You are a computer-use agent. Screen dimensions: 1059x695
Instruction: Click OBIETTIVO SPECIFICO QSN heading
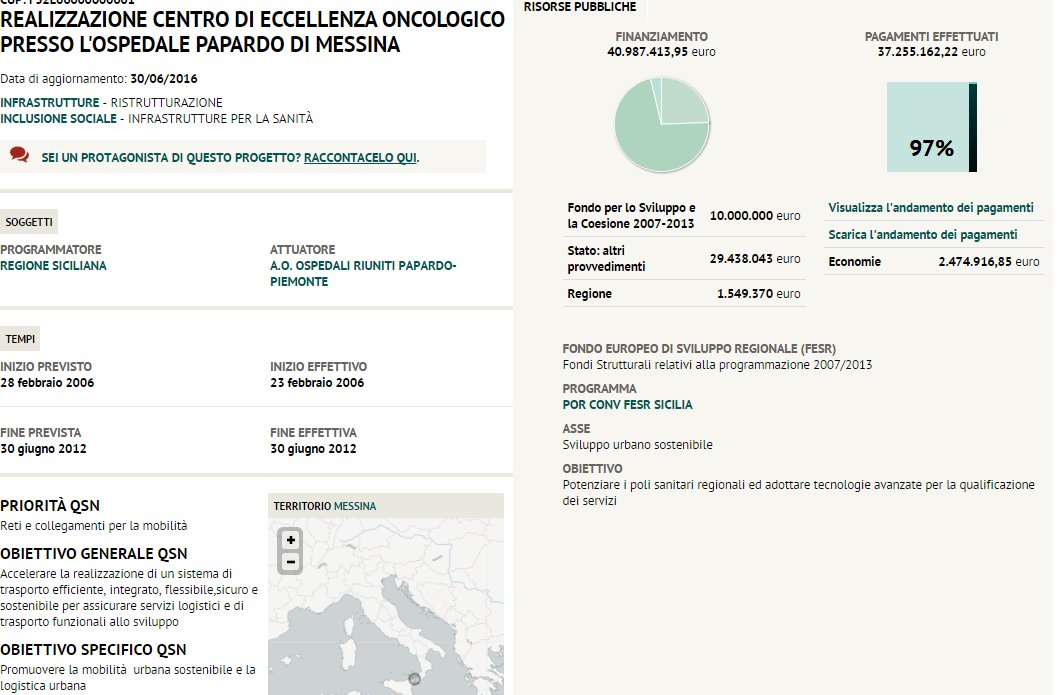[93, 650]
